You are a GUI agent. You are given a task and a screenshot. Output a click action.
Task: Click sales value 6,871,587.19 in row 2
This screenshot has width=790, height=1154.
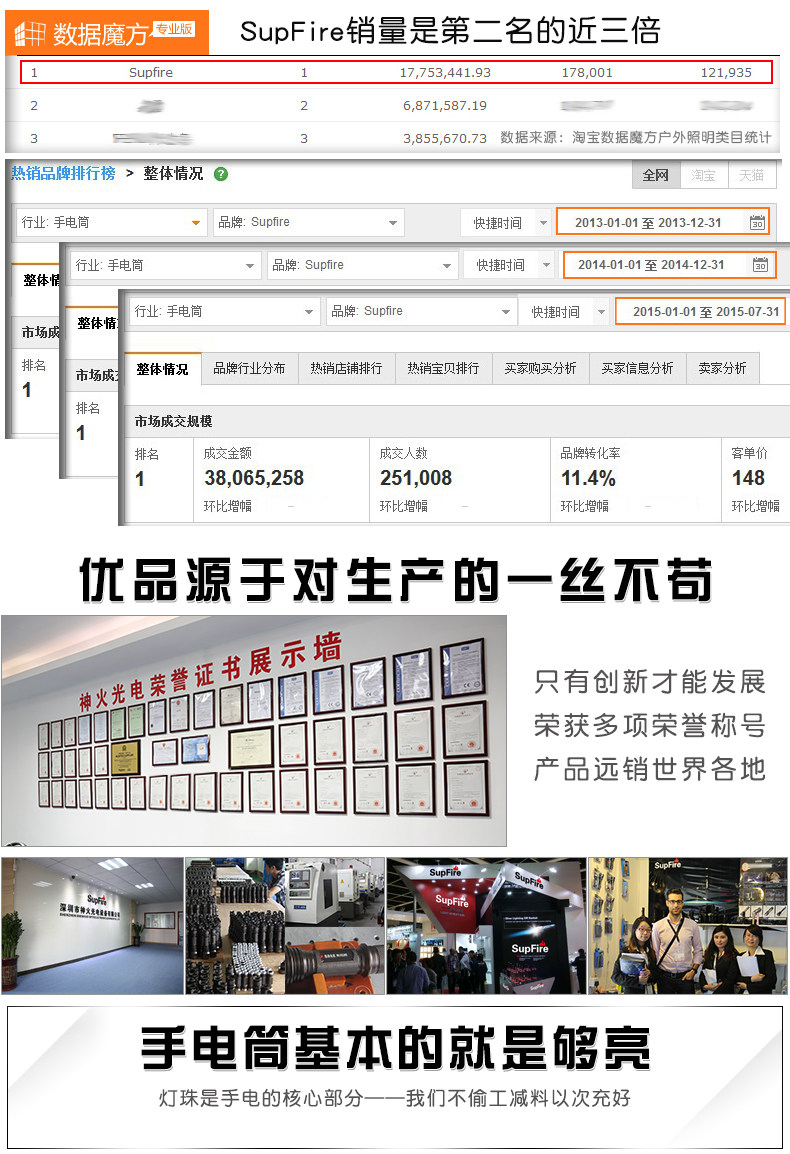coord(445,105)
